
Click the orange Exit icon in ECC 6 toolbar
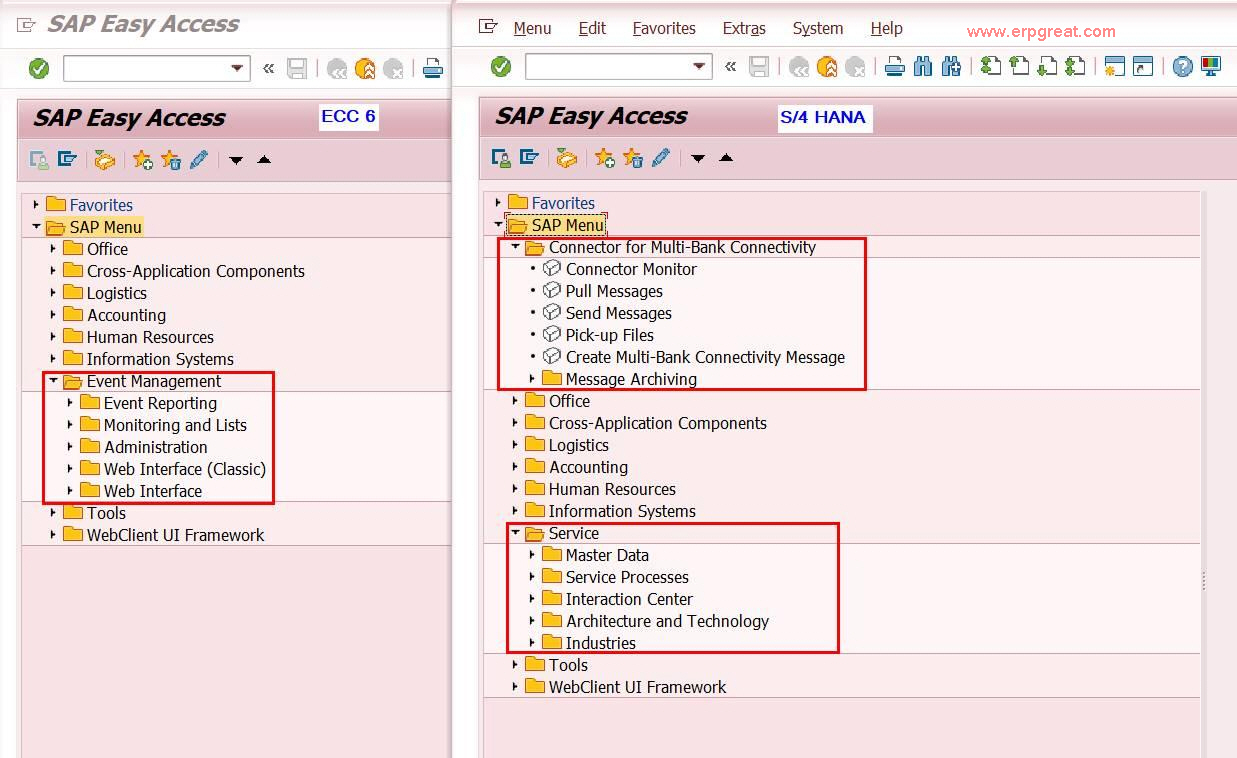pyautogui.click(x=365, y=69)
